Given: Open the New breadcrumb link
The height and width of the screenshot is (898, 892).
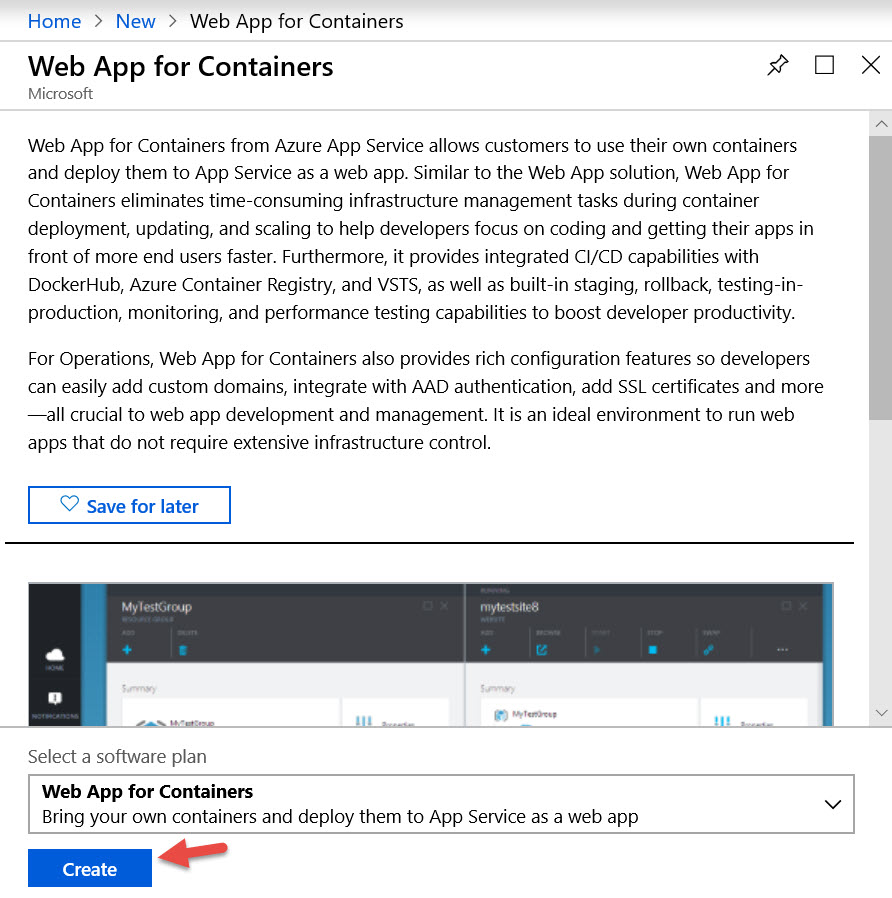Looking at the screenshot, I should 135,21.
